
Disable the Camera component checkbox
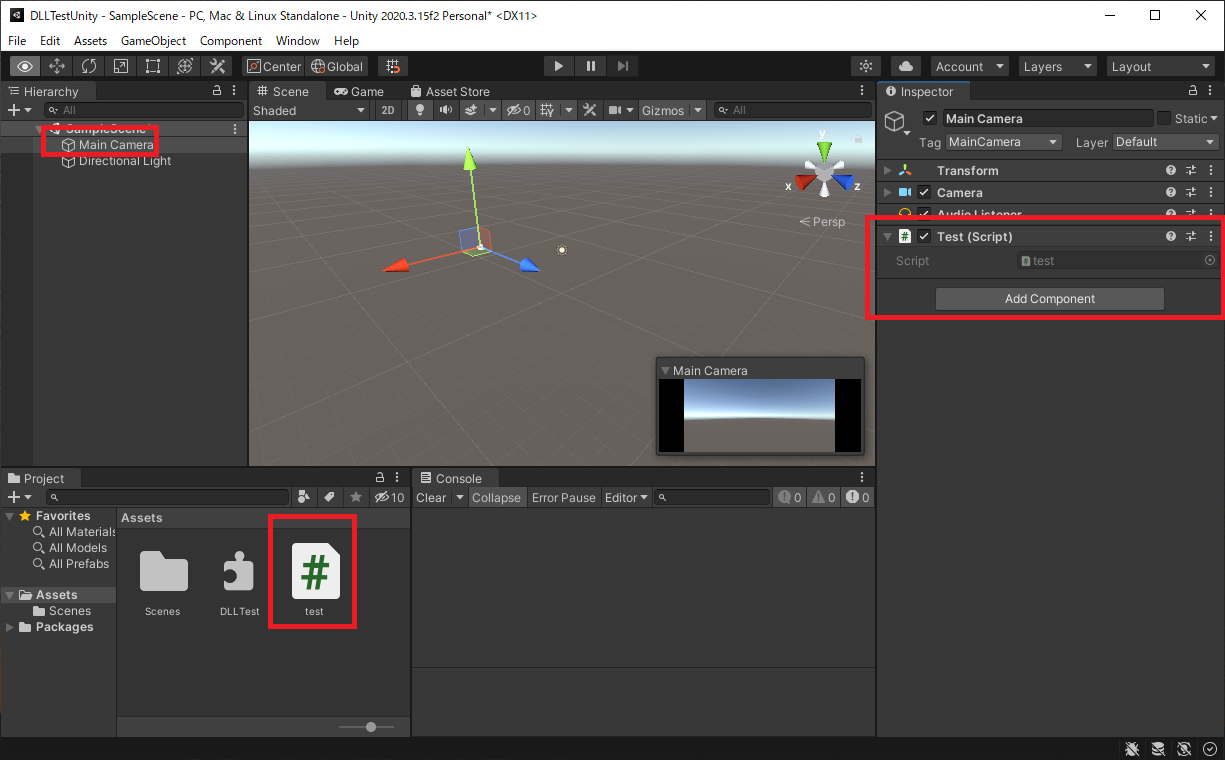point(924,192)
